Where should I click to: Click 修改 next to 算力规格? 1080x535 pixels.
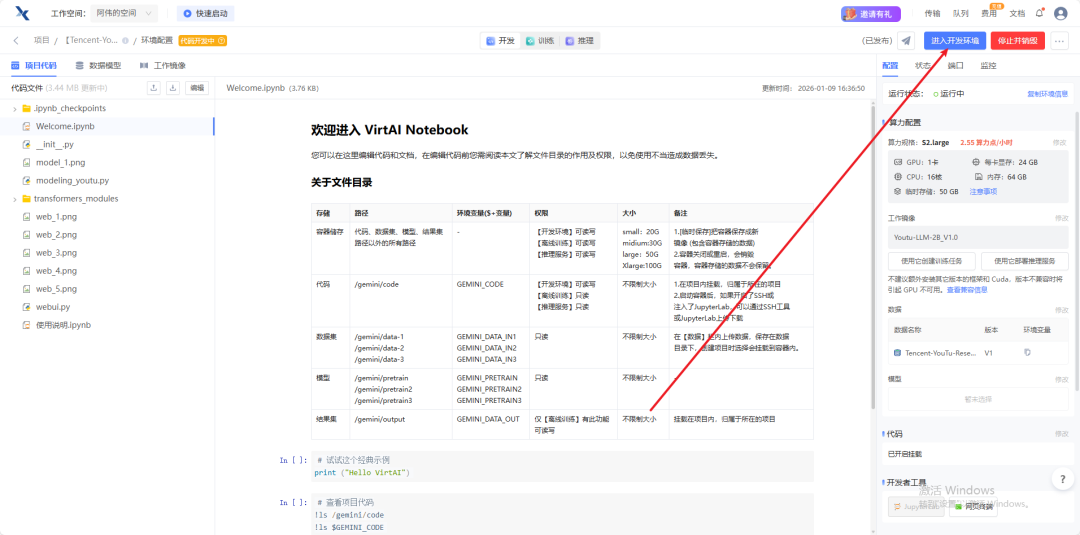(1061, 142)
